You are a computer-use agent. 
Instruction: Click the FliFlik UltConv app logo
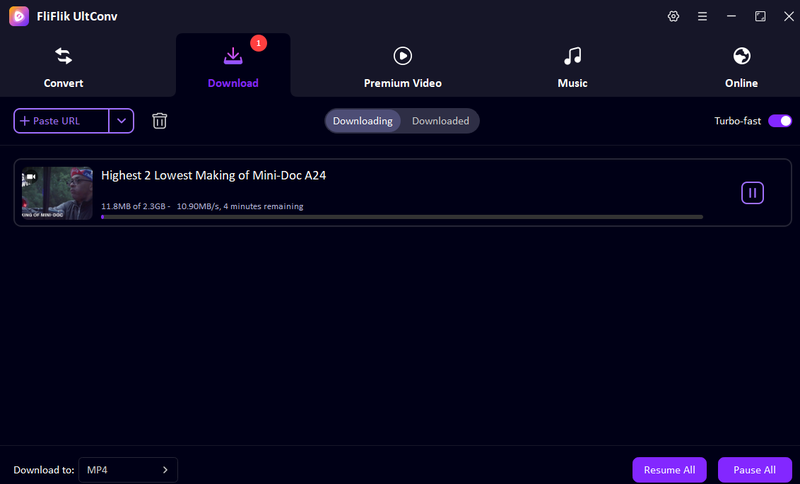click(19, 16)
